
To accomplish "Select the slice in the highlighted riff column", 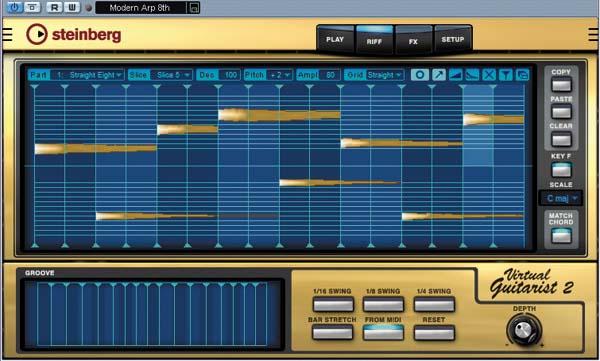I will 493,120.
